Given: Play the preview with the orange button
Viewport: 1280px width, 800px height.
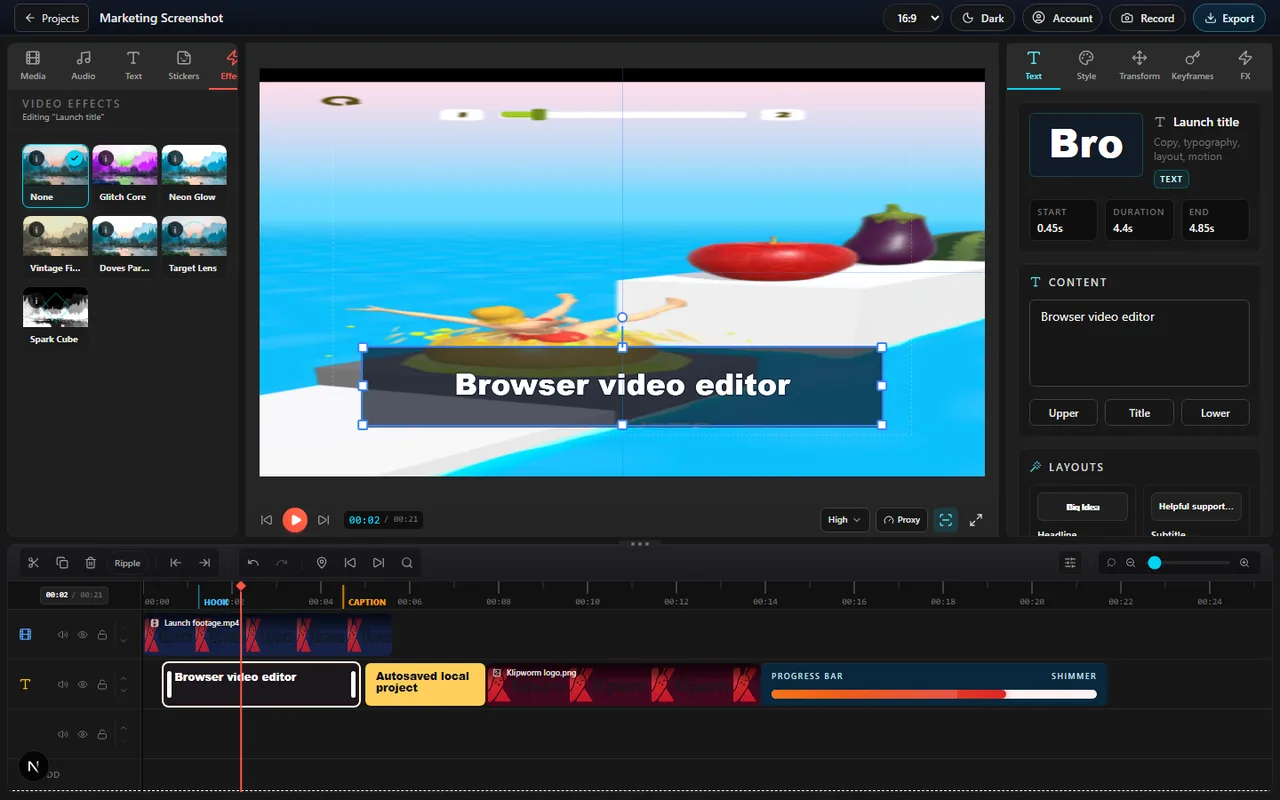Looking at the screenshot, I should point(295,520).
